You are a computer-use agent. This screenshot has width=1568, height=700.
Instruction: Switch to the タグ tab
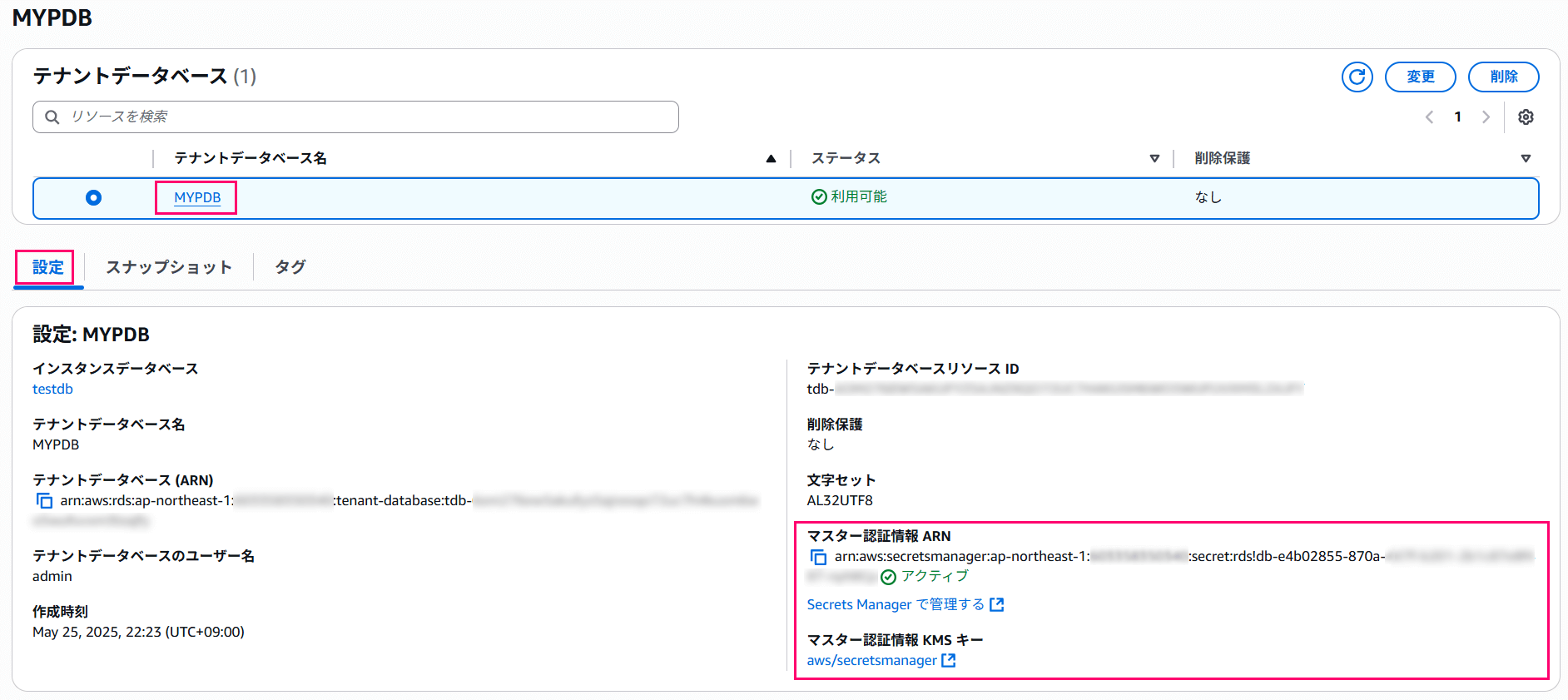coord(290,267)
